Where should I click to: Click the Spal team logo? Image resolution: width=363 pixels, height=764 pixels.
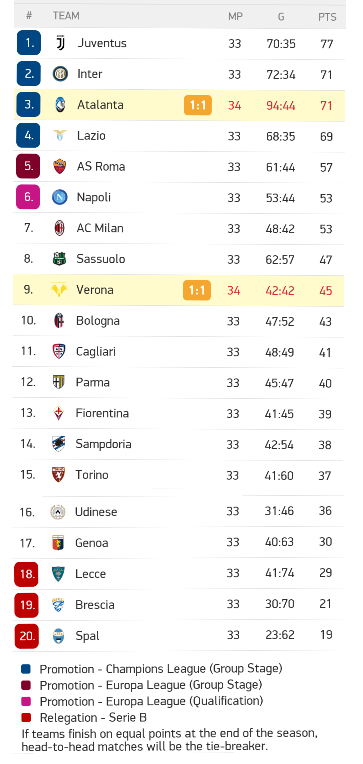point(58,635)
